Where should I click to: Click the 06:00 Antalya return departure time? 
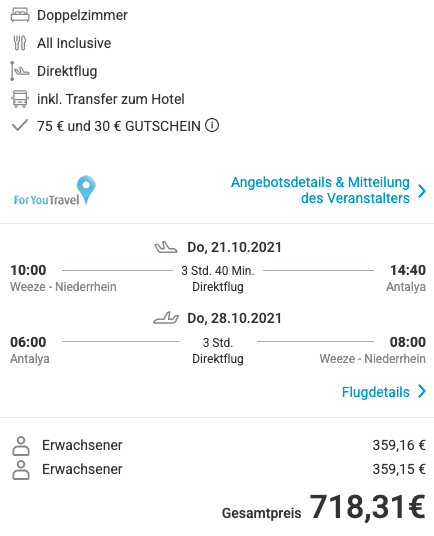tap(28, 342)
